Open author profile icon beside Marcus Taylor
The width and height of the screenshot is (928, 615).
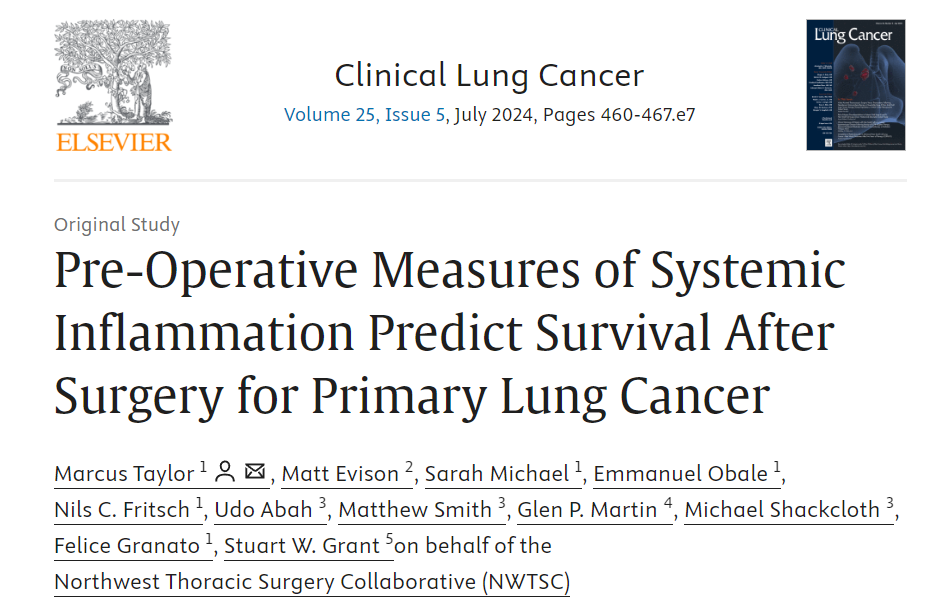225,472
